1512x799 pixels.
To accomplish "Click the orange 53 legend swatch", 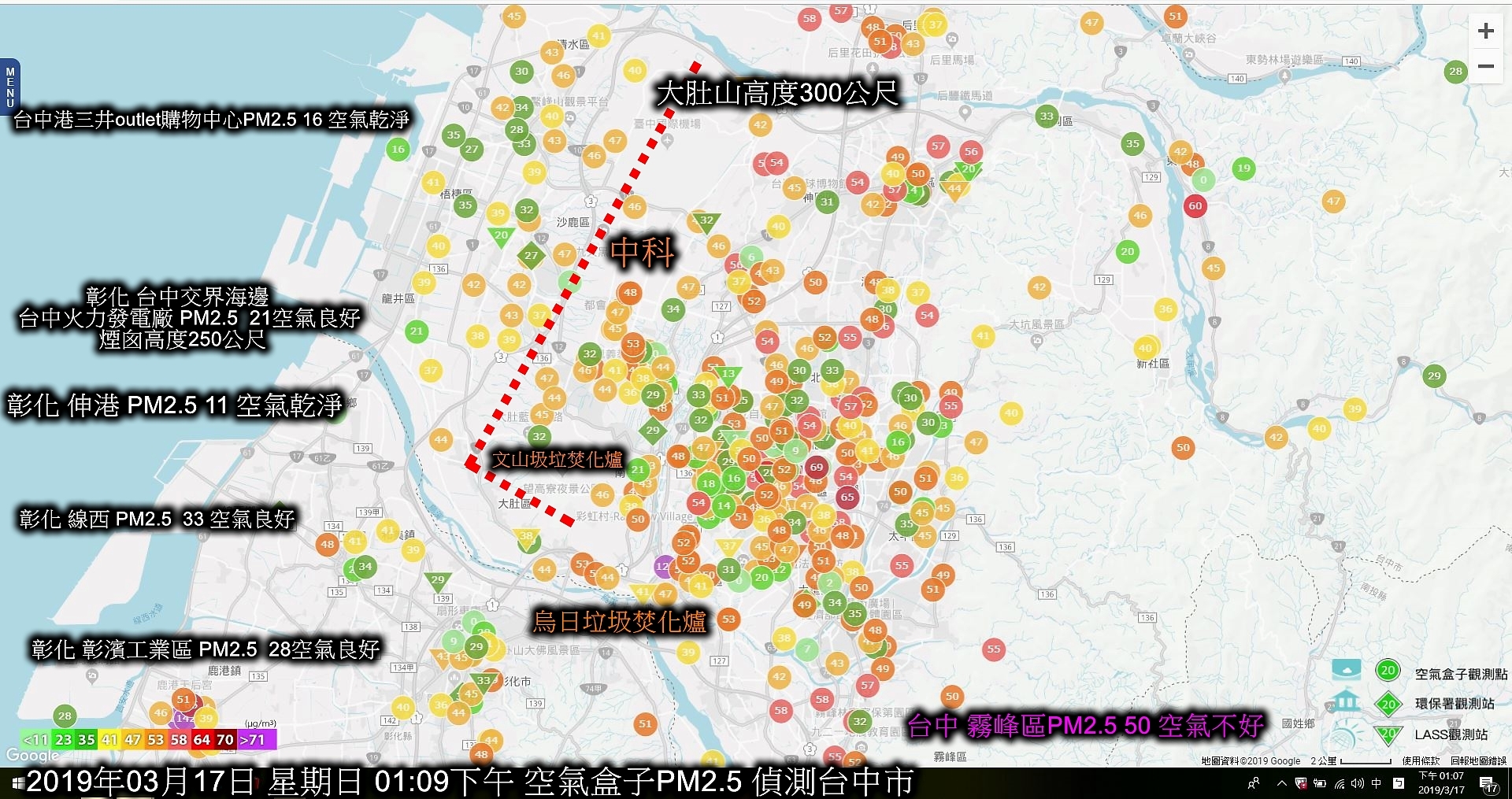I will click(156, 740).
